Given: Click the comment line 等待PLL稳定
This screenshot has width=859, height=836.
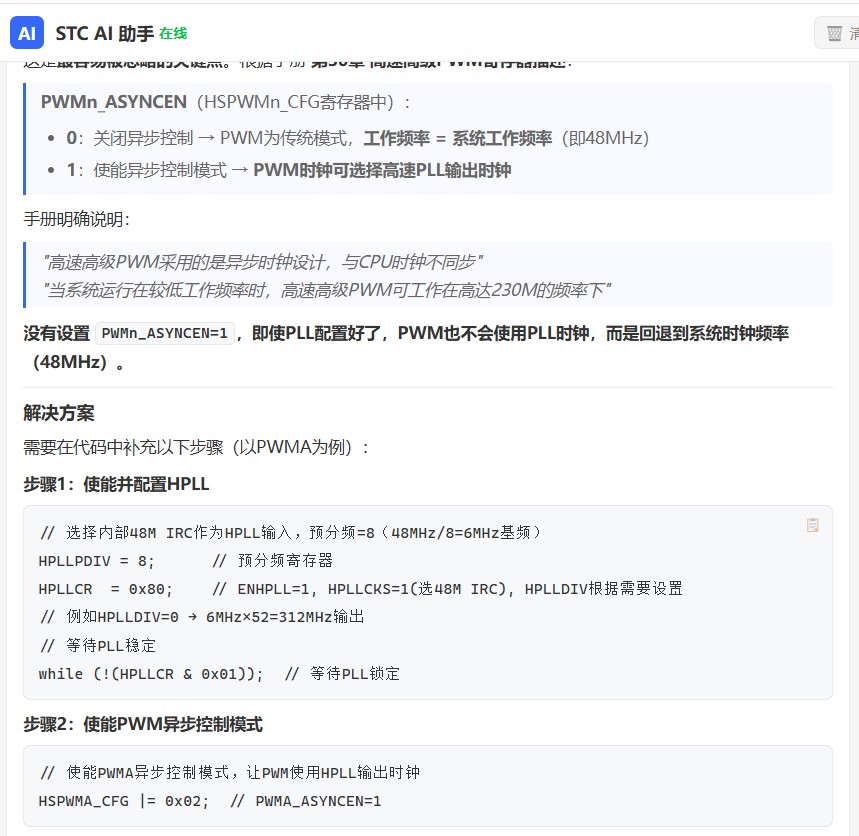Looking at the screenshot, I should pos(98,645).
